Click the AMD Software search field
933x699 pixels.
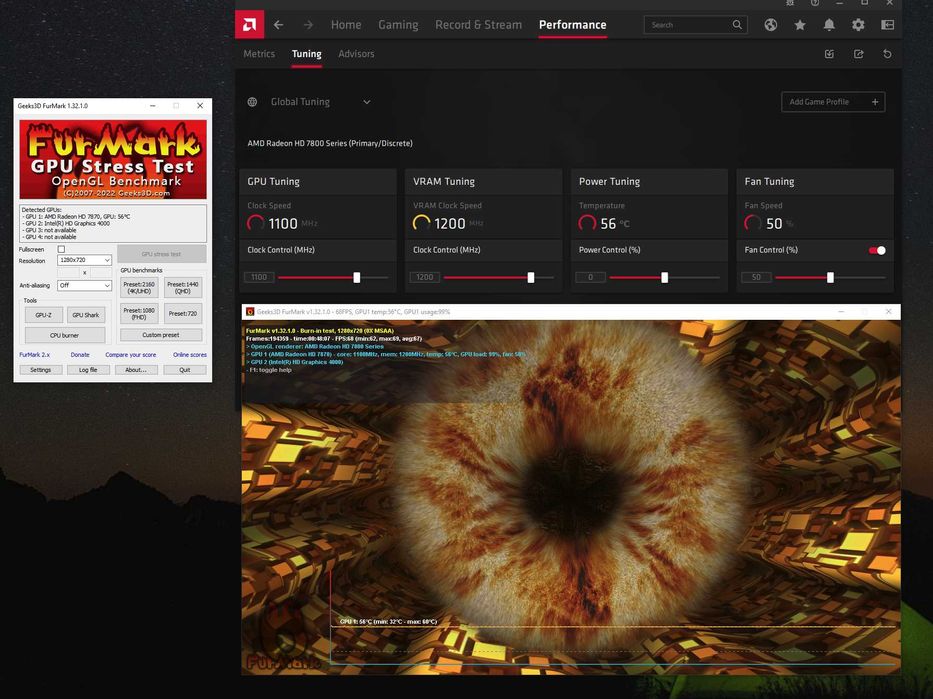[696, 25]
